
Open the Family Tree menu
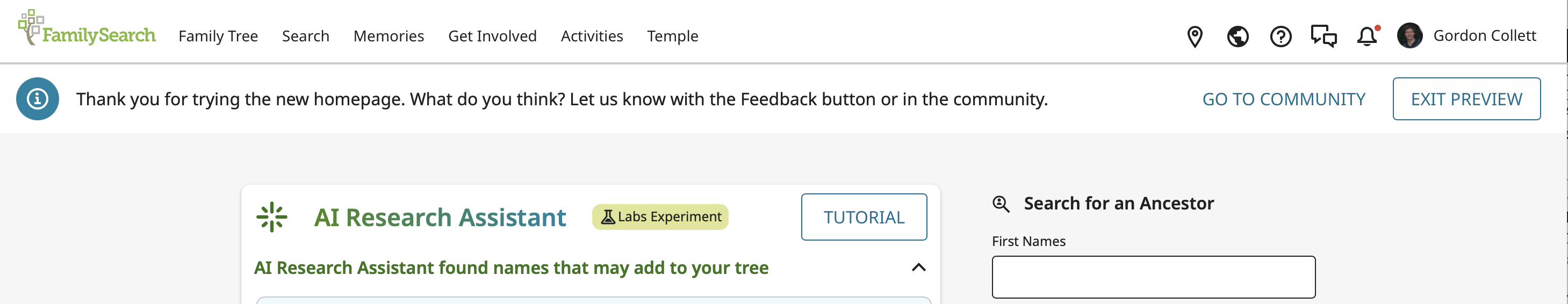(218, 37)
